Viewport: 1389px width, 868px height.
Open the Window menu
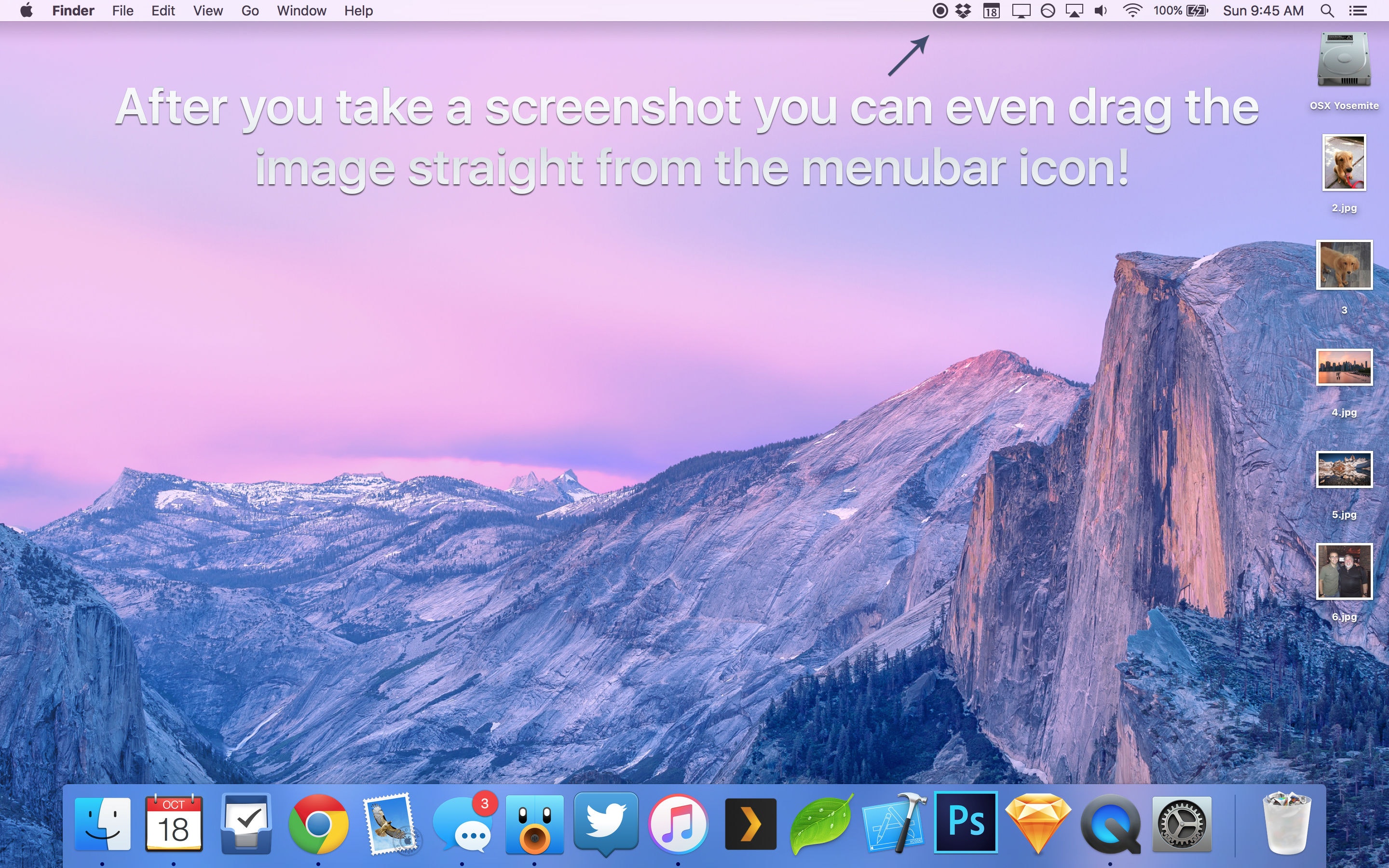pyautogui.click(x=301, y=11)
